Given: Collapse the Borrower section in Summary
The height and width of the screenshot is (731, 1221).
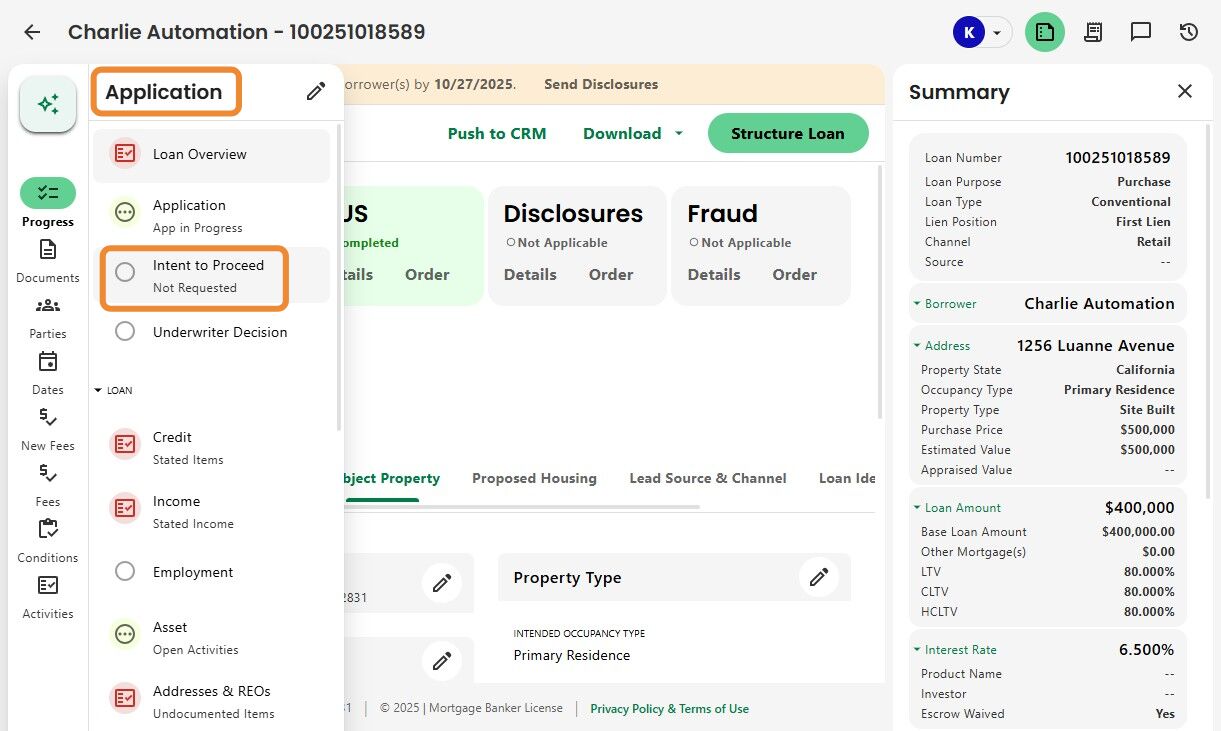Looking at the screenshot, I should click(917, 303).
